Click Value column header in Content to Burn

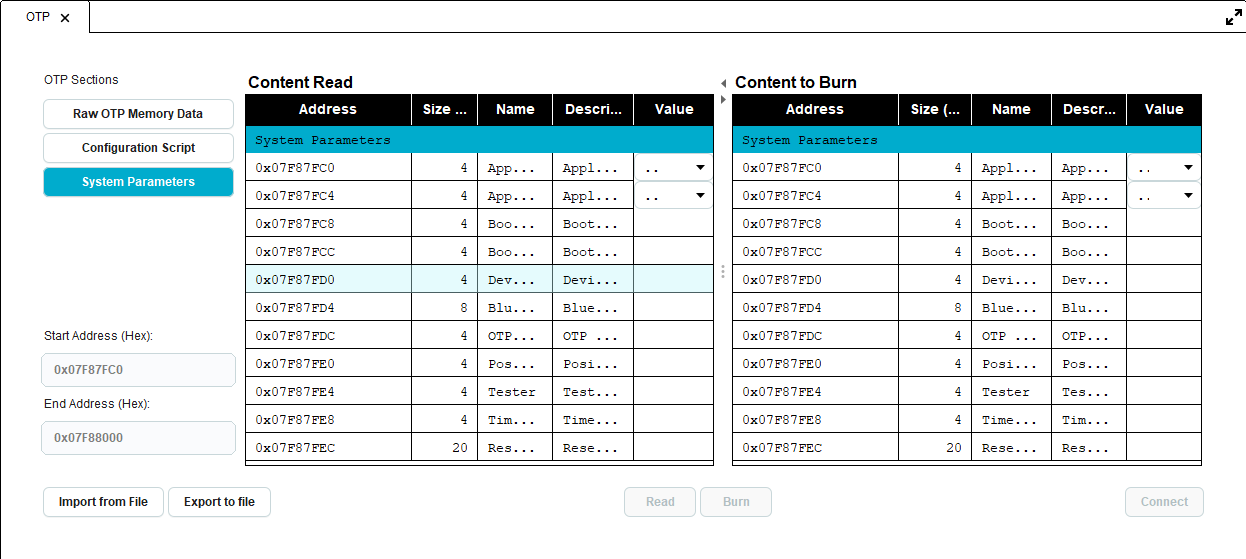pyautogui.click(x=1164, y=109)
